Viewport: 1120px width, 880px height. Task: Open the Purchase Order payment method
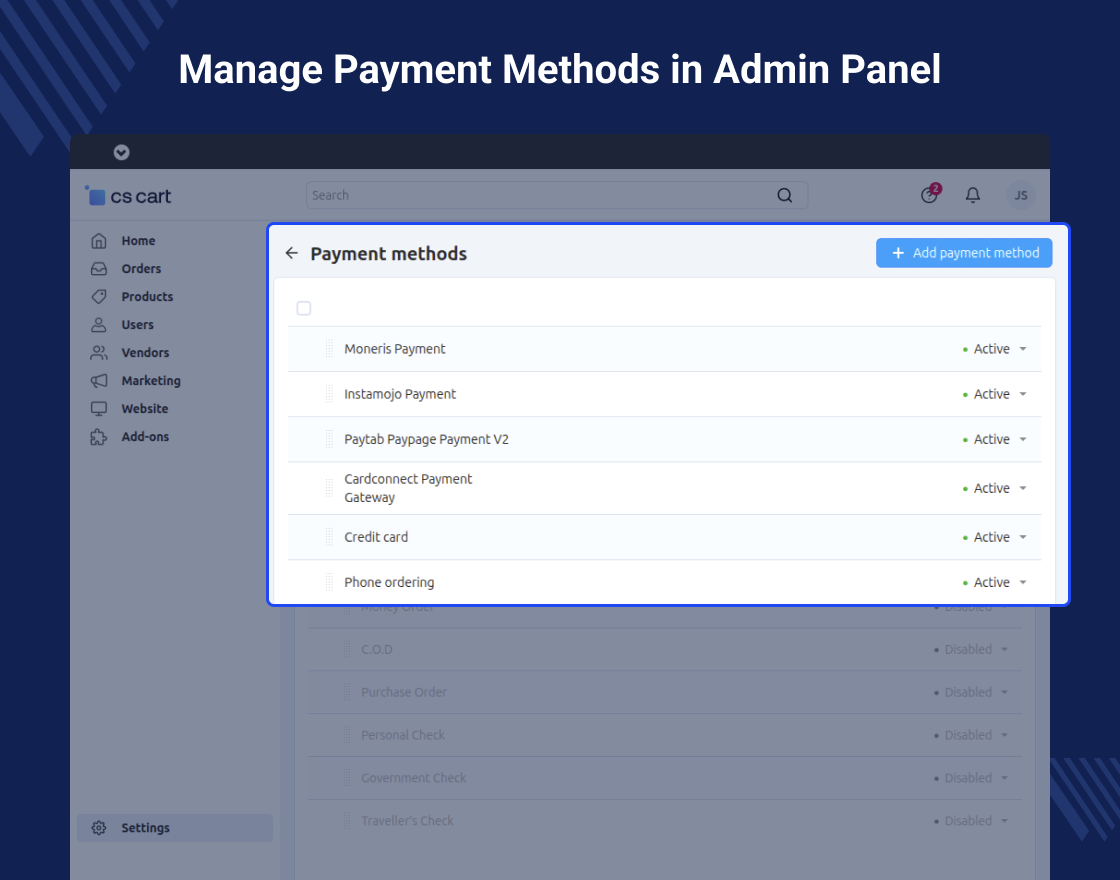[x=404, y=692]
